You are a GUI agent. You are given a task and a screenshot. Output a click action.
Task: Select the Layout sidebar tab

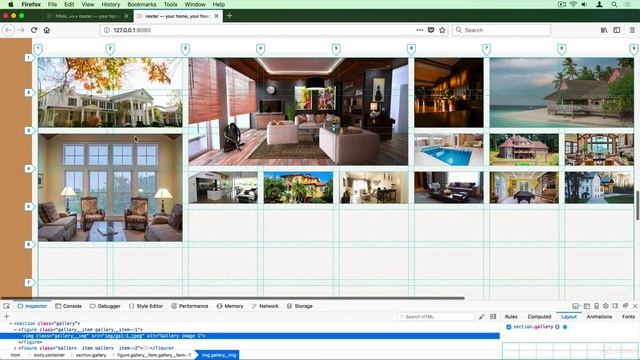tap(569, 317)
